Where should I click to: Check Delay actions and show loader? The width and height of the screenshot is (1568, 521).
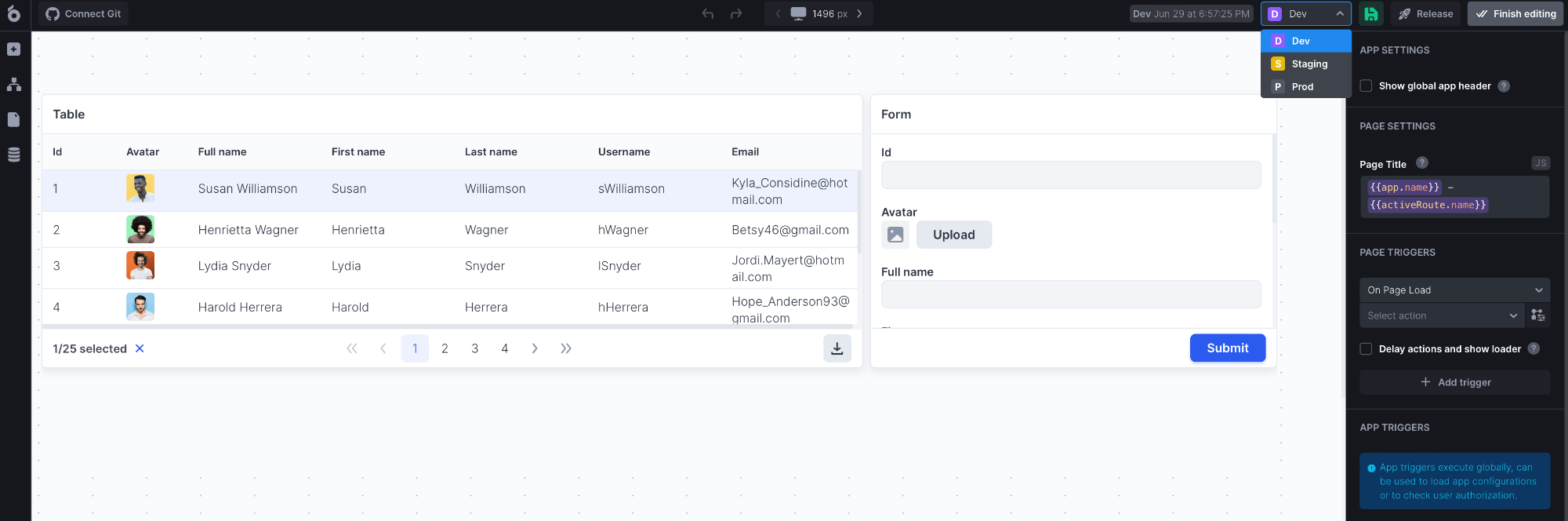(1366, 349)
